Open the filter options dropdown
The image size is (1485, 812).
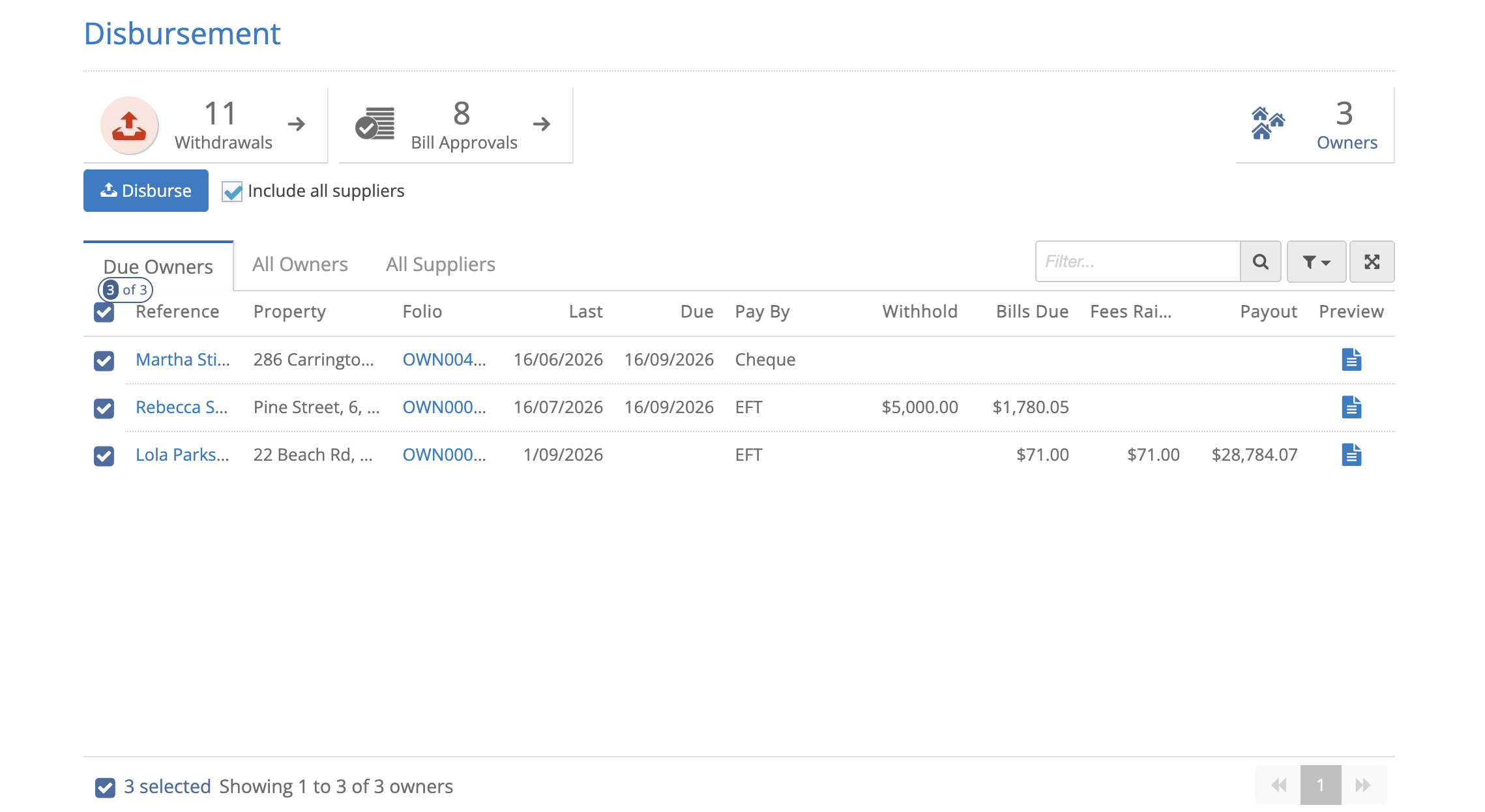coord(1316,261)
